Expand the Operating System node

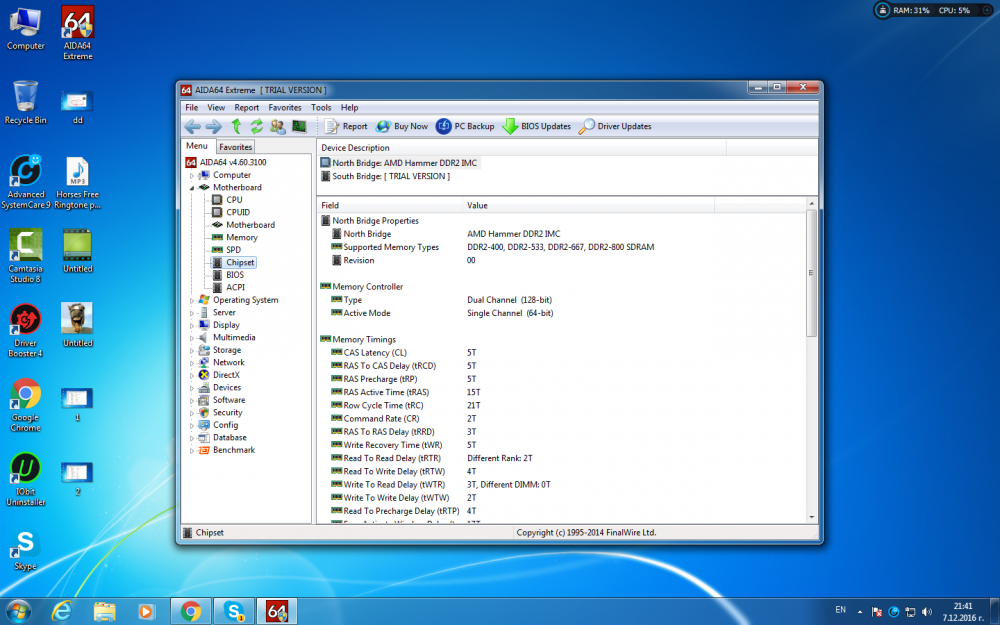[x=191, y=300]
